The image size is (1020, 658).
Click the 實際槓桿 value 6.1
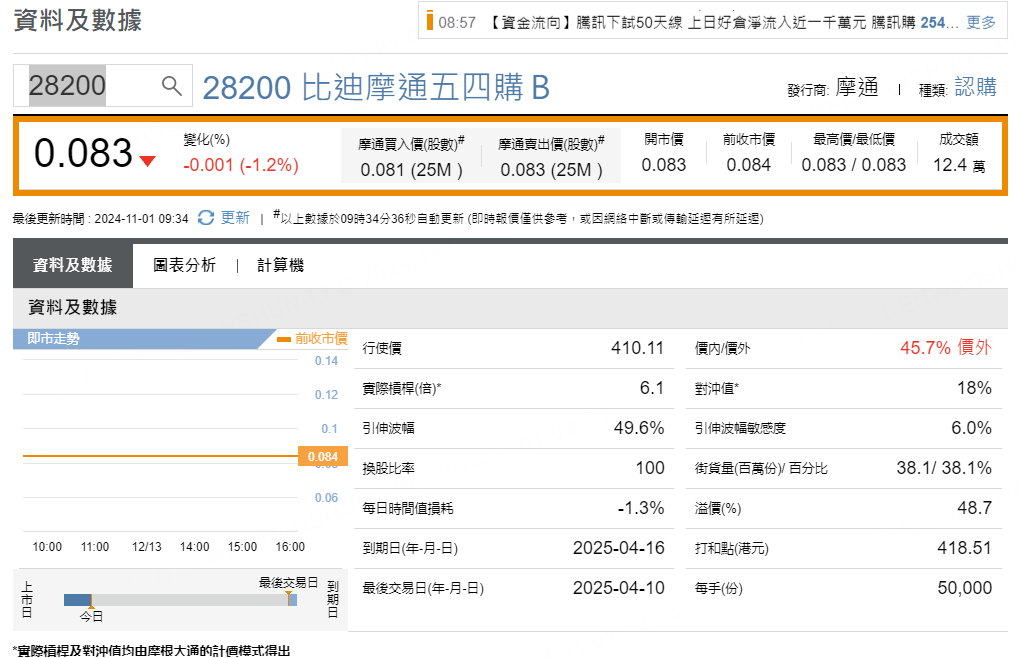click(651, 388)
